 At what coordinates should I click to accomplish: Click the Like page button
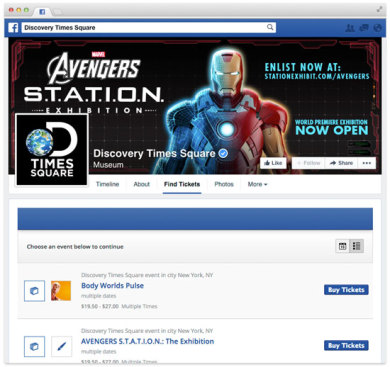tap(273, 163)
